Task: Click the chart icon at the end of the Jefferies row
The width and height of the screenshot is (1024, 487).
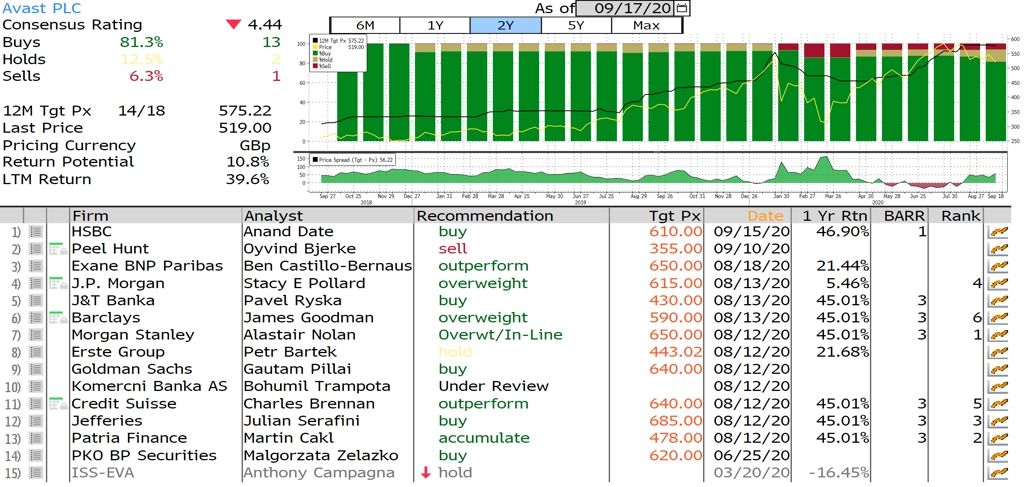Action: (x=999, y=421)
